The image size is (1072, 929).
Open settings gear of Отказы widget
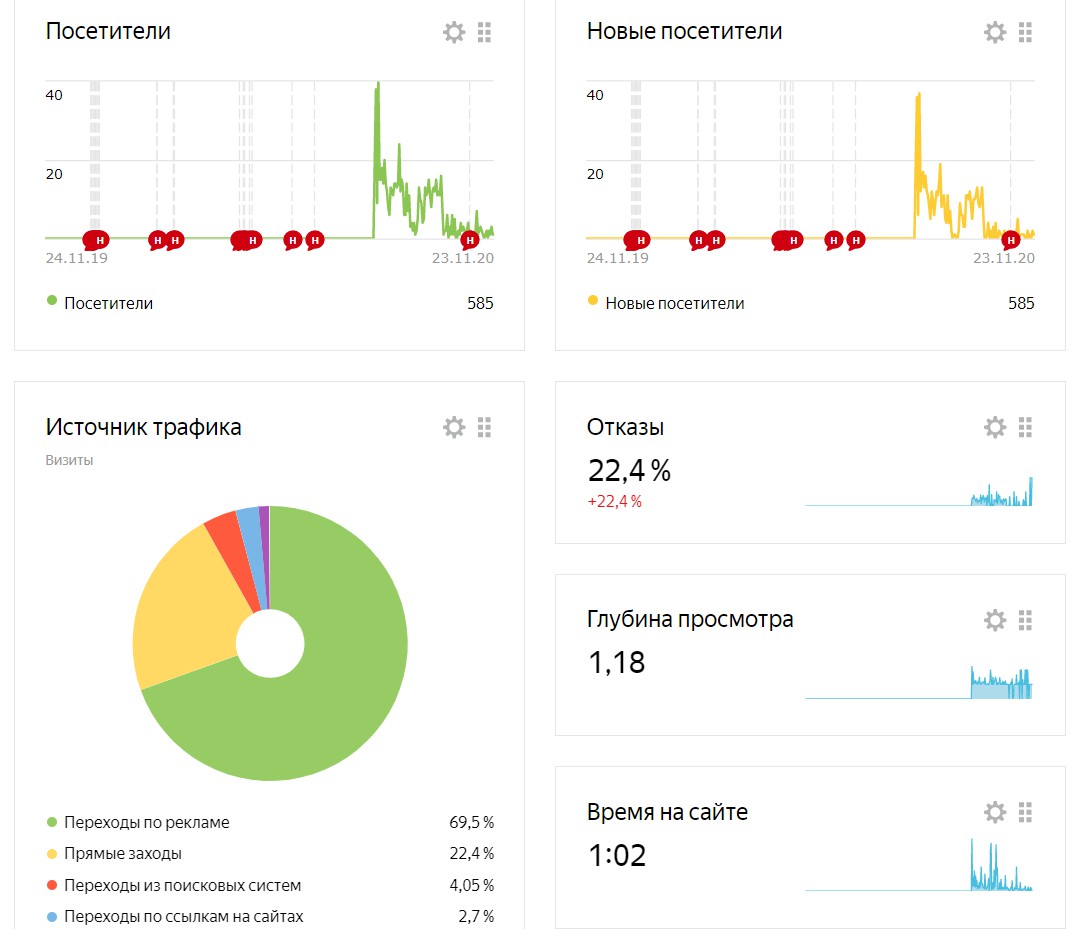pos(995,427)
